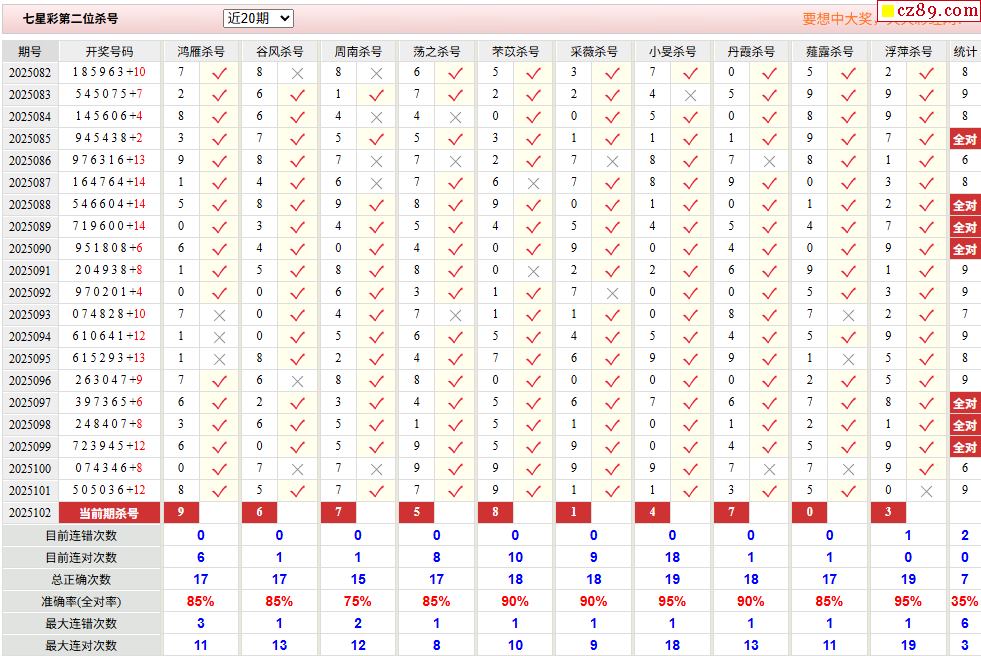Click the red 全对 badge in row 2025090
The image size is (981, 656).
(965, 249)
